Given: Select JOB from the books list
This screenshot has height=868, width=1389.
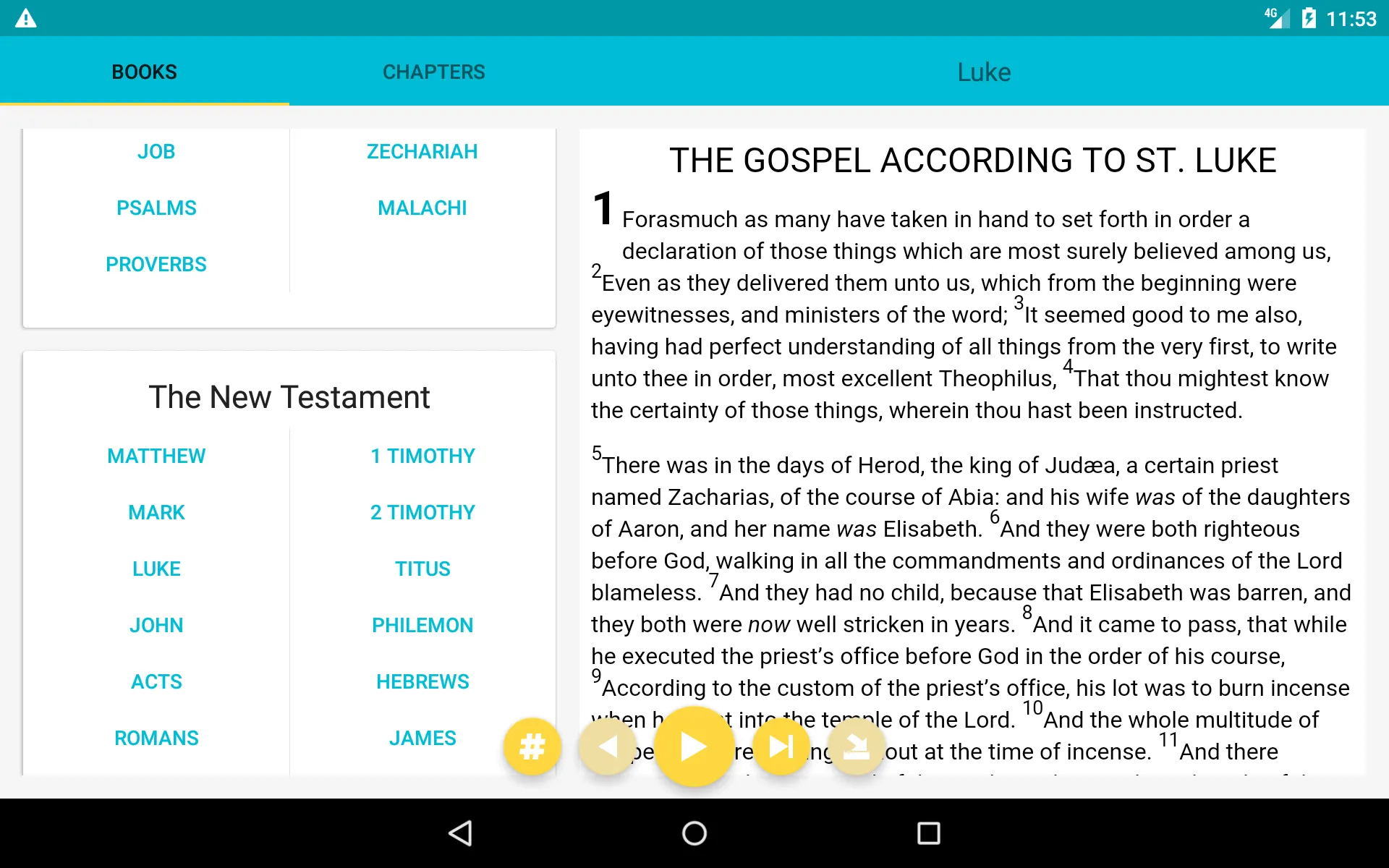Looking at the screenshot, I should point(156,152).
